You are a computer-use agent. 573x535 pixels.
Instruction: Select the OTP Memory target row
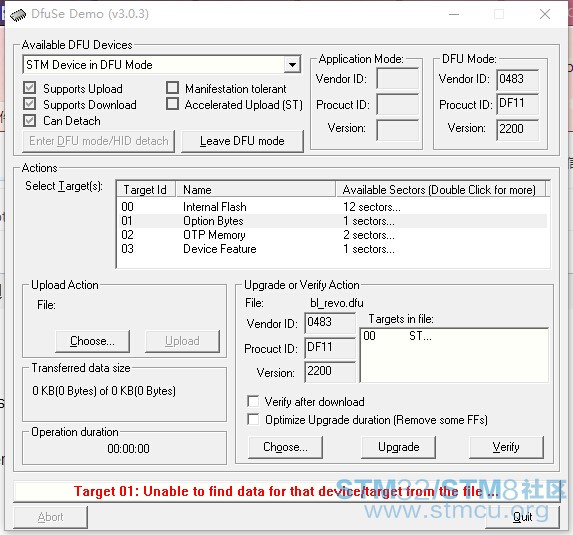pos(333,235)
